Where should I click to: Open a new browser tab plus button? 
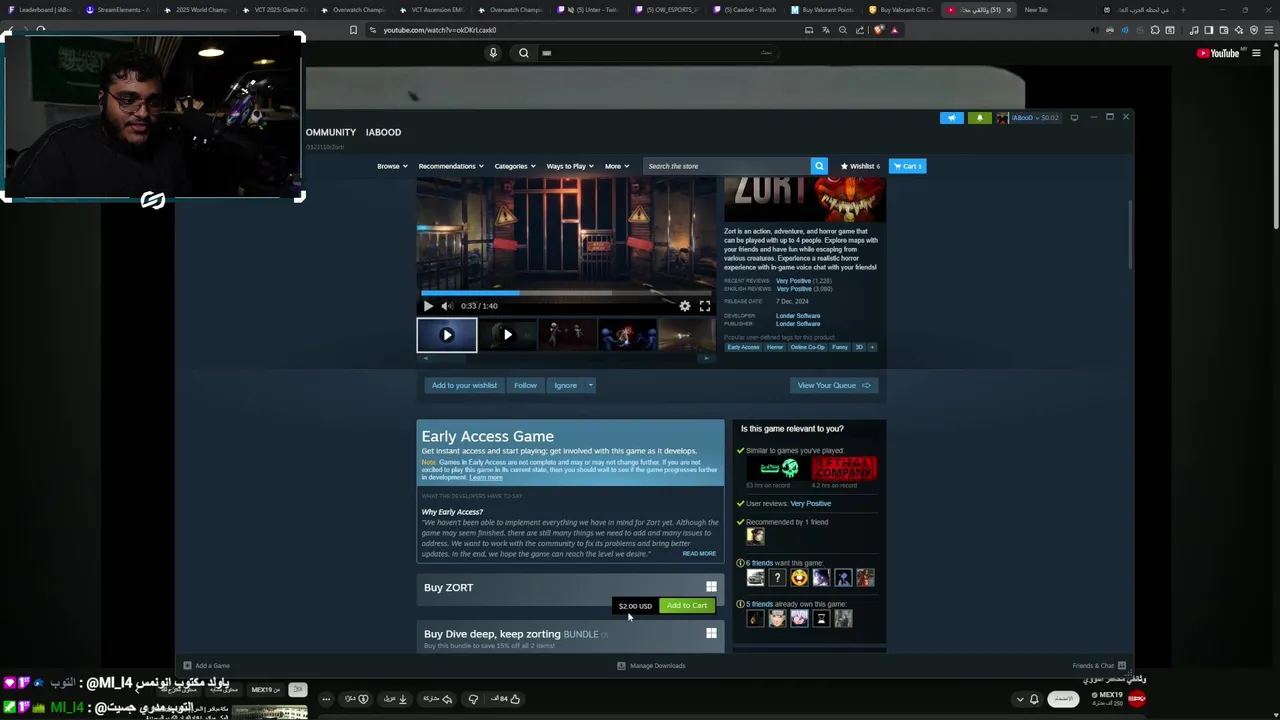pos(1183,10)
